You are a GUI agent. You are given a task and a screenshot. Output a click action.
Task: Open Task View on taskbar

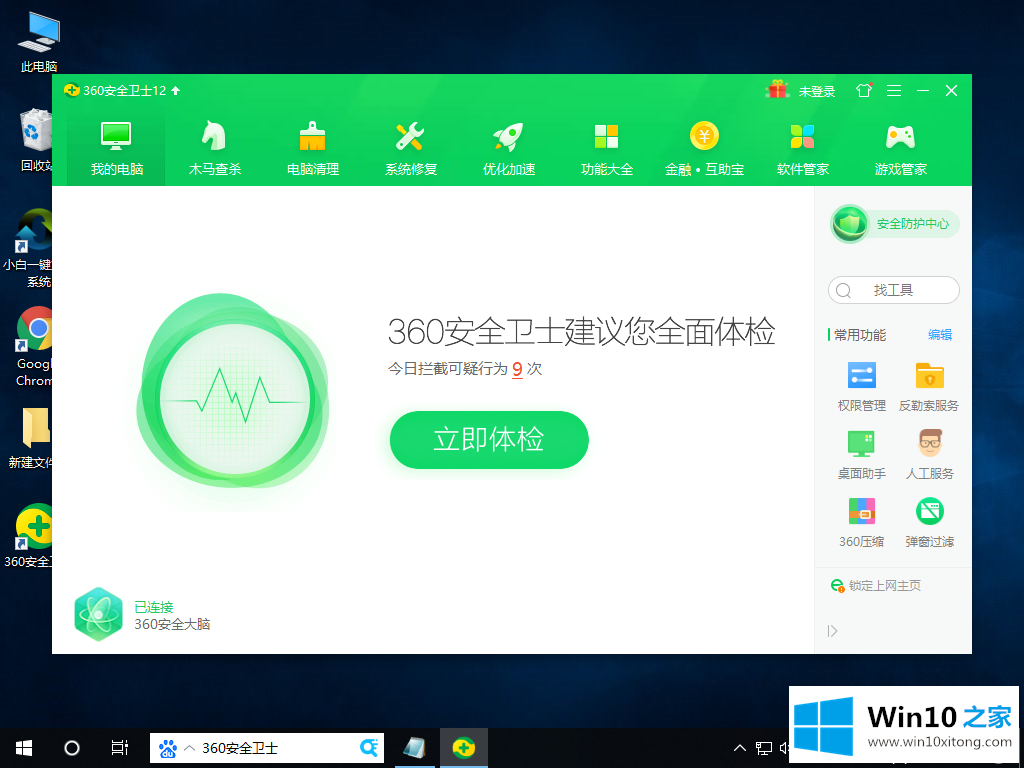tap(120, 748)
